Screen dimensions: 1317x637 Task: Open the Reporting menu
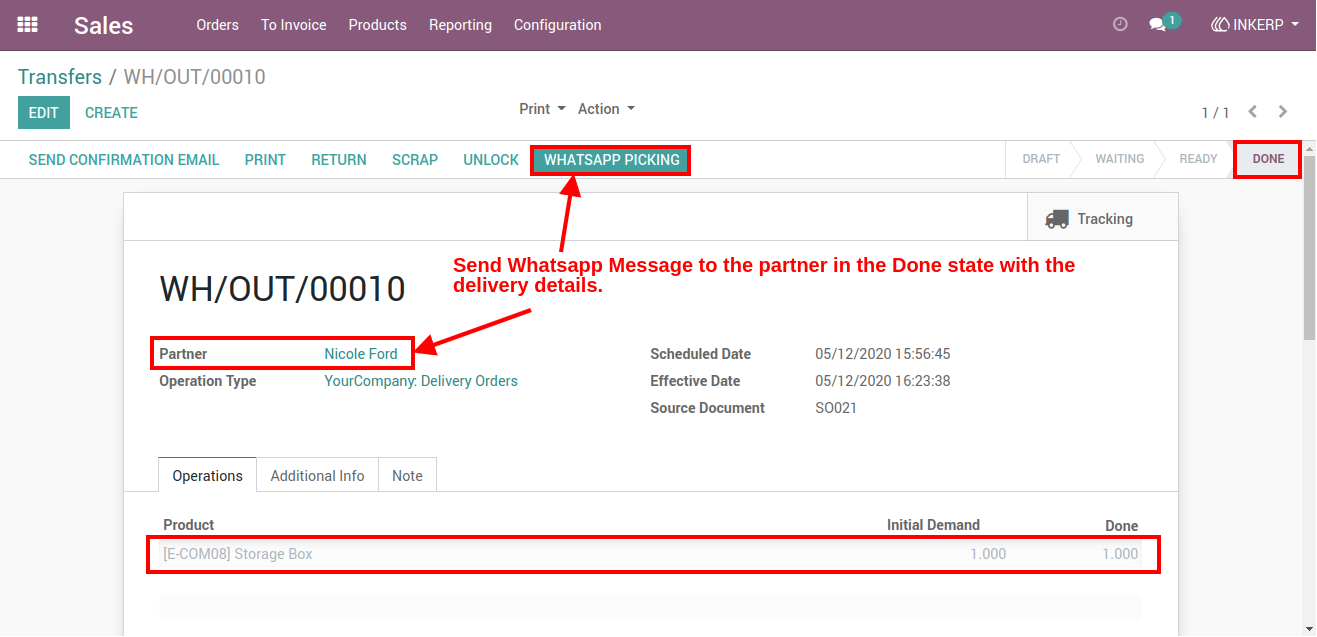[460, 25]
